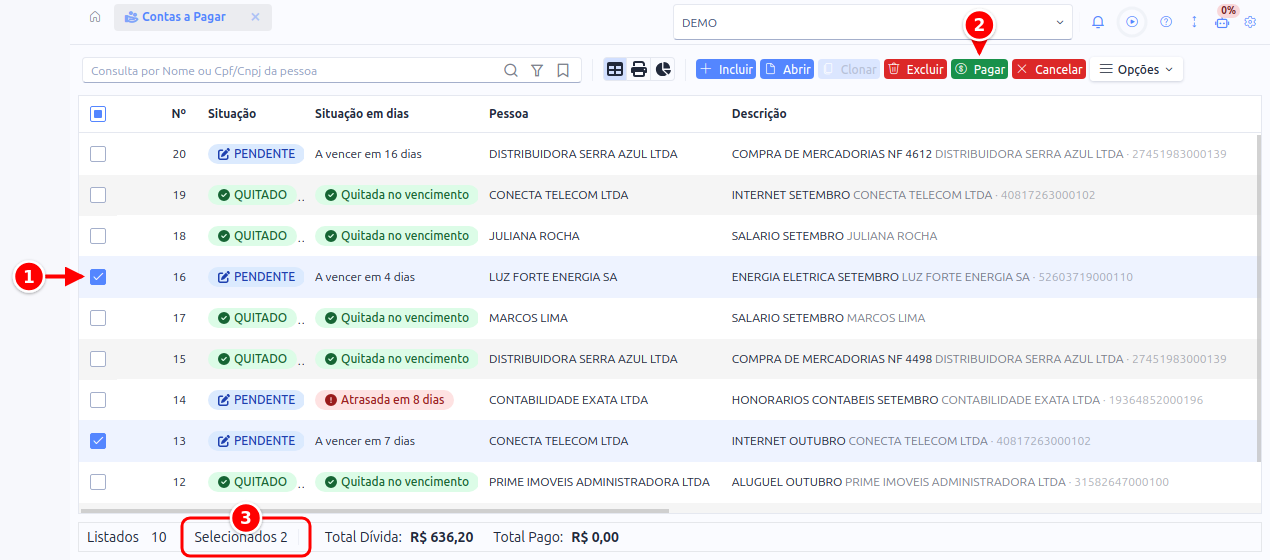Sort by the Pessoa column header

pos(508,114)
